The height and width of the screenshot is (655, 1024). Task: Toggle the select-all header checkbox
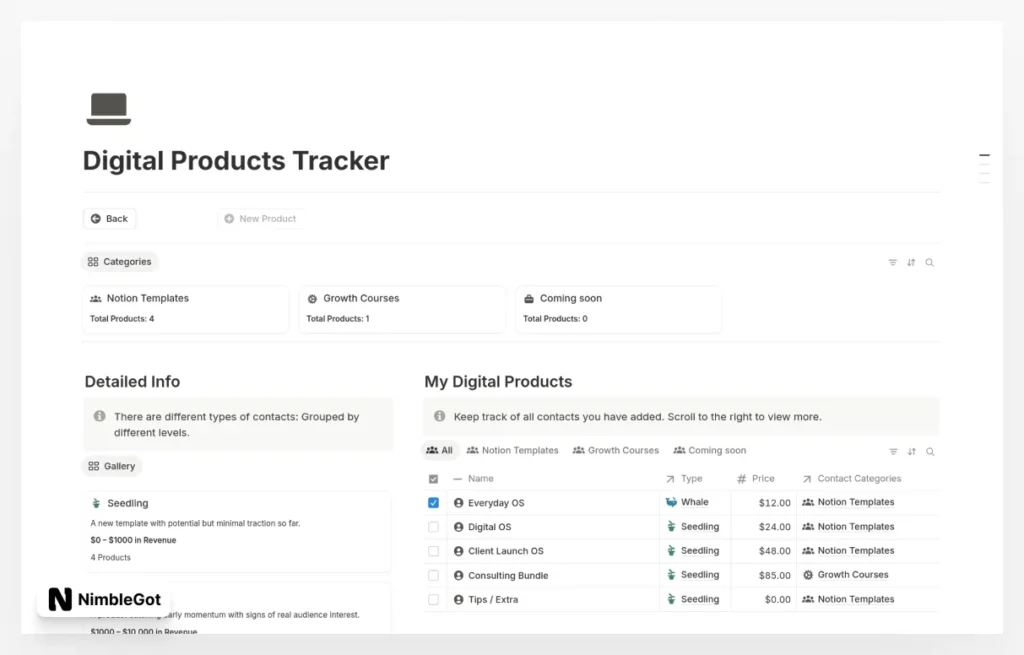[x=434, y=479]
